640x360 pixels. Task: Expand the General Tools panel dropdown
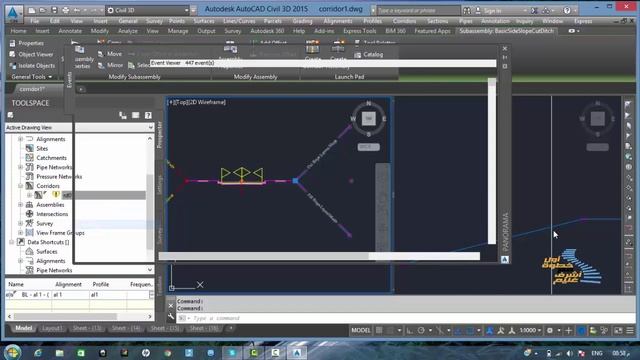[x=32, y=77]
